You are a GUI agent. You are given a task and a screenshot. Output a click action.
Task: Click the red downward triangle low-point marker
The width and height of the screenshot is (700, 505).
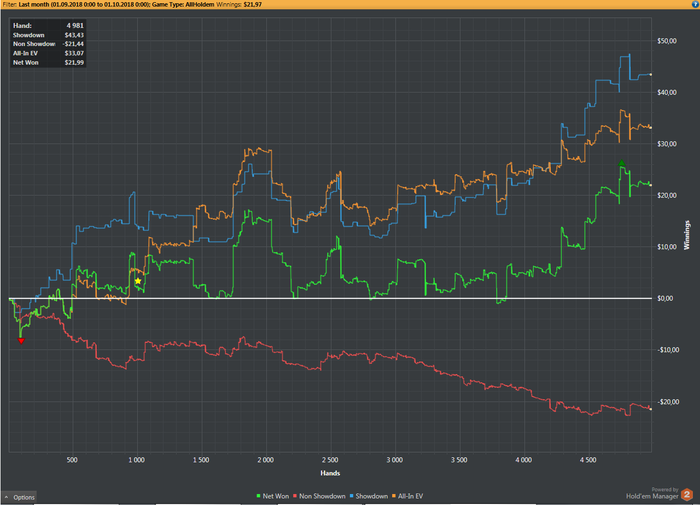click(x=21, y=341)
